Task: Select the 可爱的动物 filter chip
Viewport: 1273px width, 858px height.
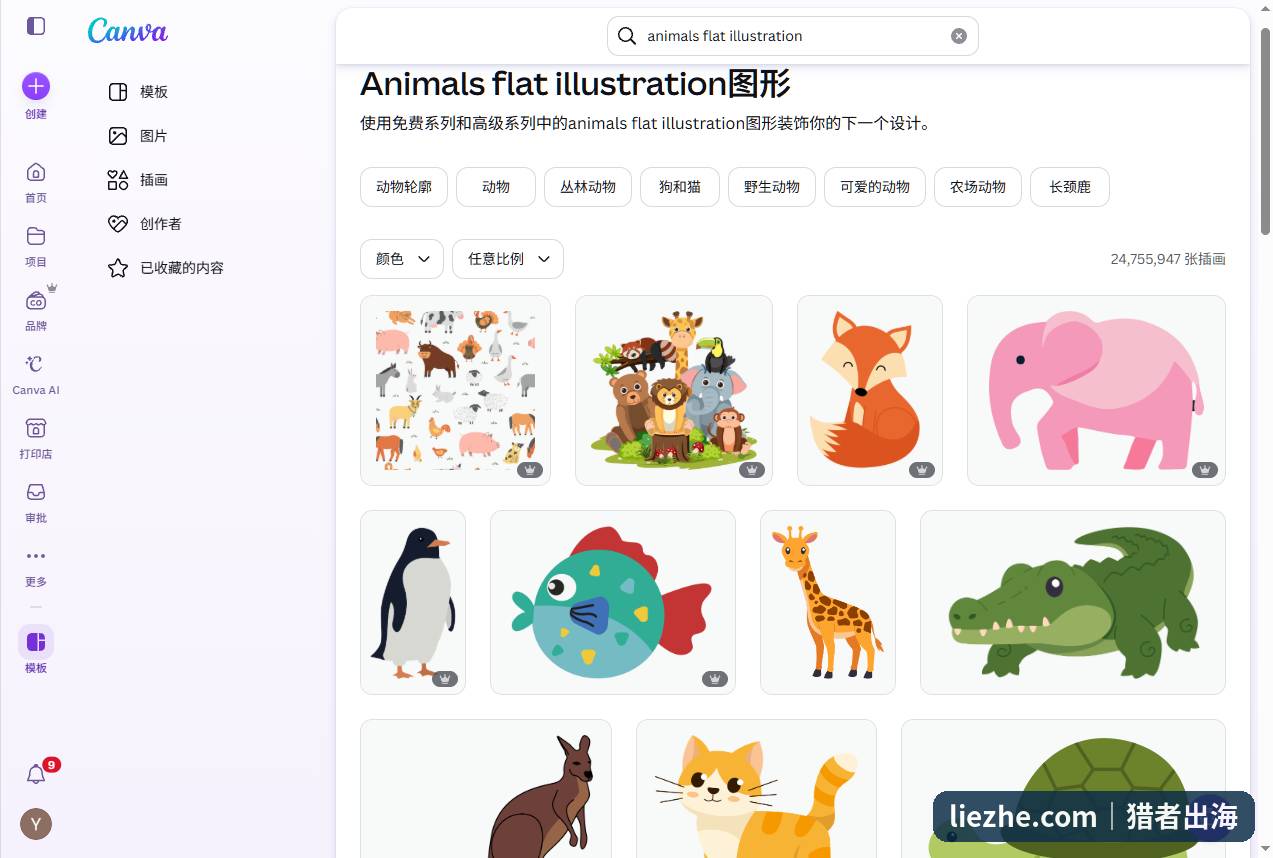Action: pyautogui.click(x=875, y=187)
